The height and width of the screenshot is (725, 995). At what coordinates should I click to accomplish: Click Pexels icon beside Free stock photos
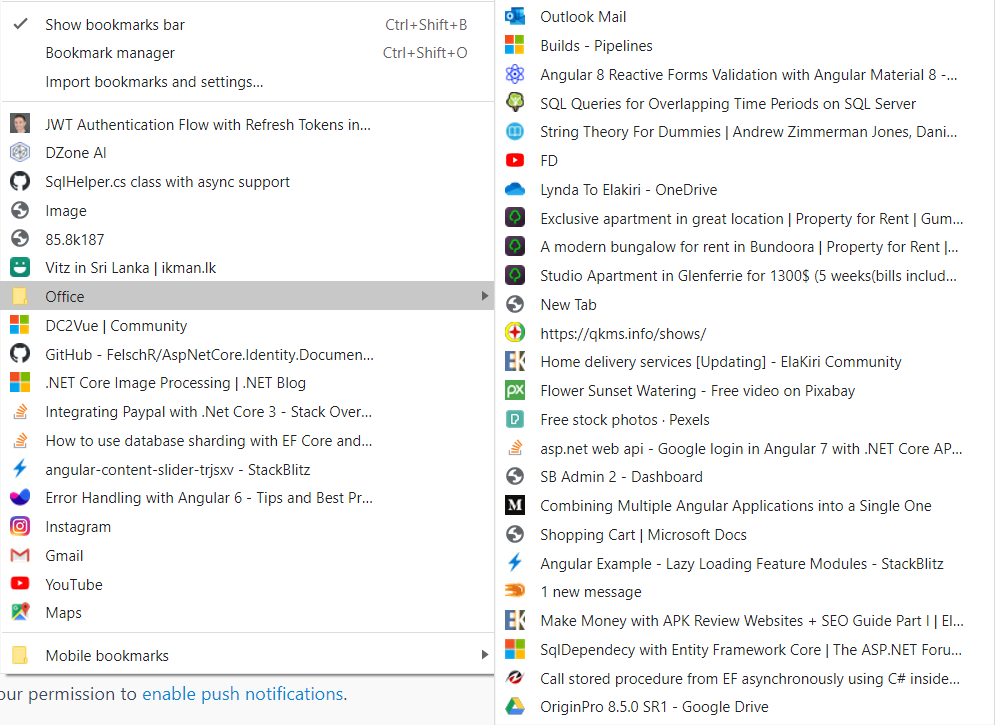[515, 419]
